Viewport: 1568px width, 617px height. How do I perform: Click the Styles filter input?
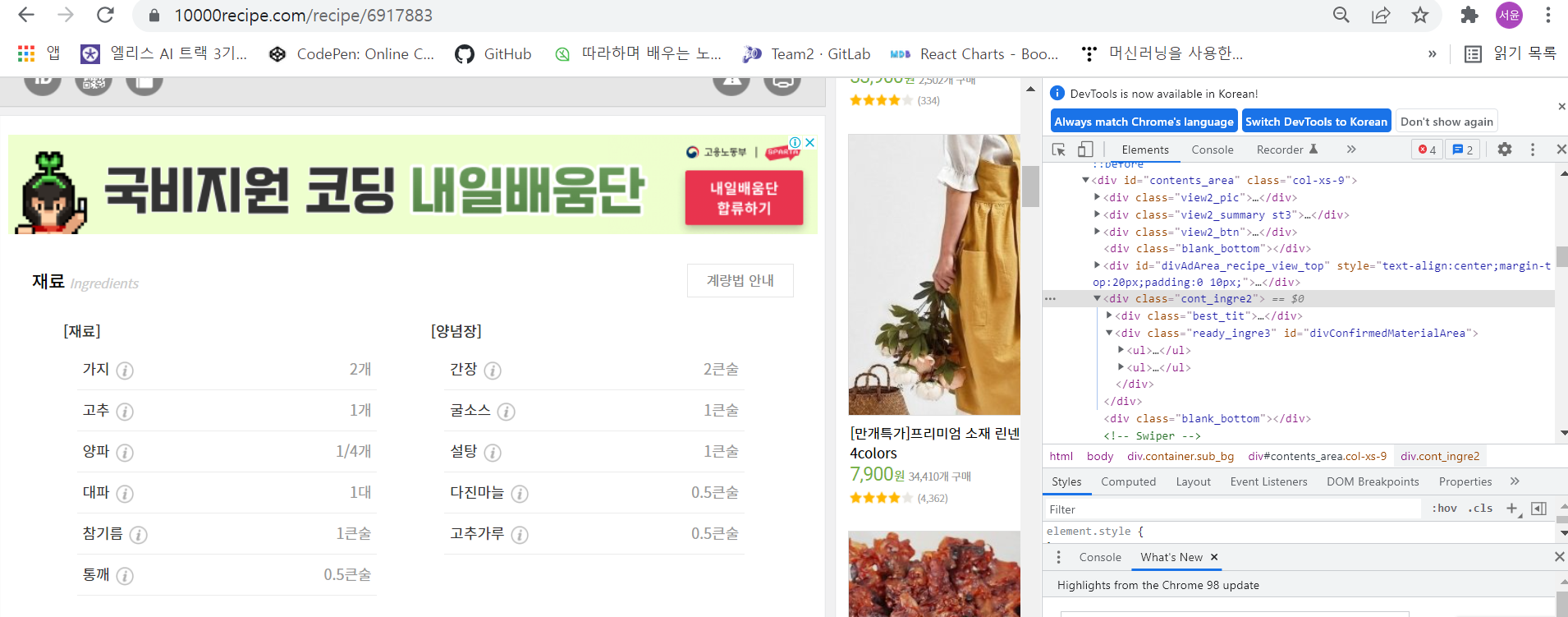click(x=1231, y=509)
